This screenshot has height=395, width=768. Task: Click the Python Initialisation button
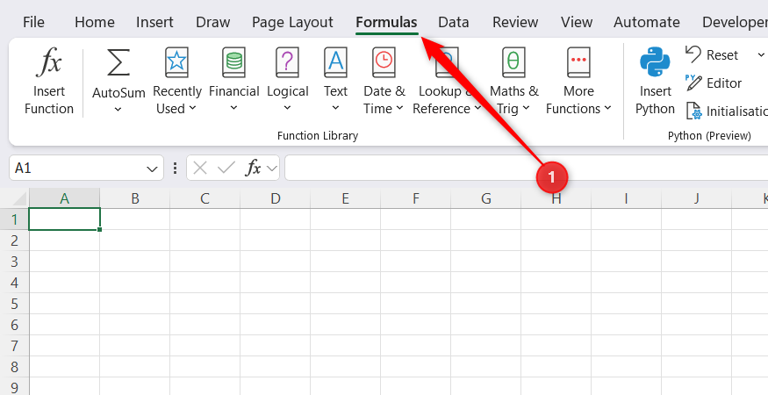[x=726, y=111]
